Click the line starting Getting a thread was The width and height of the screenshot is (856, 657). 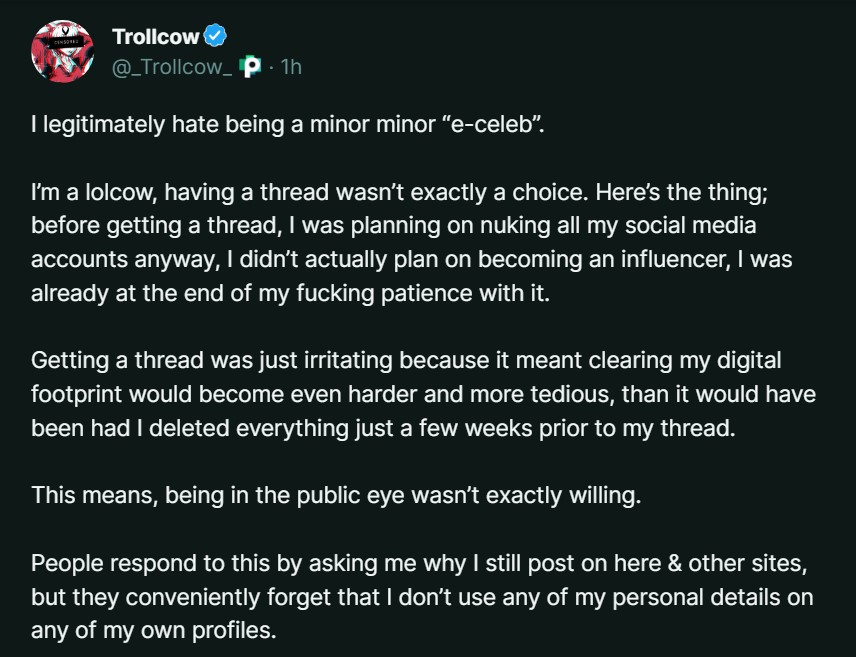click(x=406, y=360)
